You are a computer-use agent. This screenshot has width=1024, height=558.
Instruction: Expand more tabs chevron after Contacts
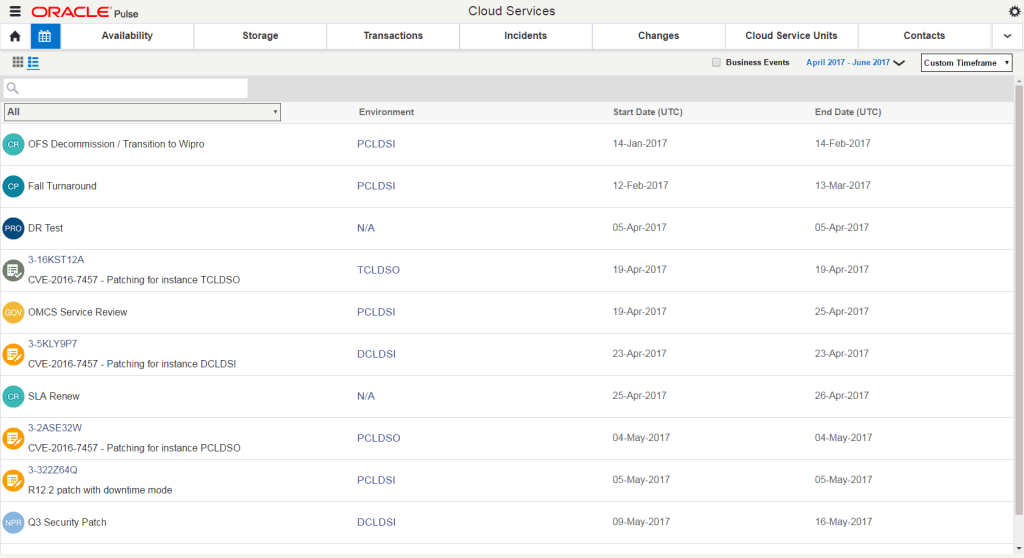pyautogui.click(x=1007, y=36)
